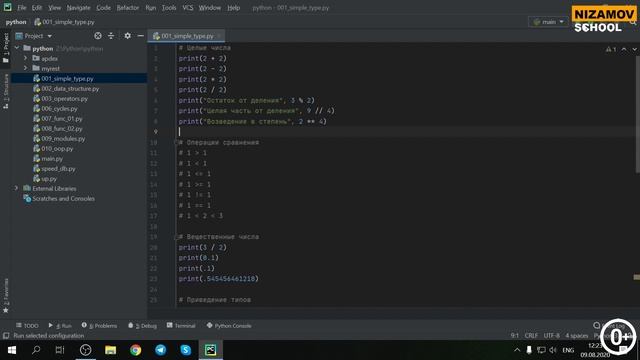Open Chrome from taskbar
The height and width of the screenshot is (360, 640).
pyautogui.click(x=136, y=350)
